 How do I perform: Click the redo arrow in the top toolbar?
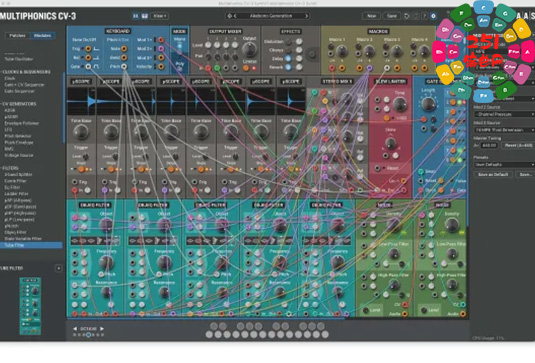[x=416, y=16]
